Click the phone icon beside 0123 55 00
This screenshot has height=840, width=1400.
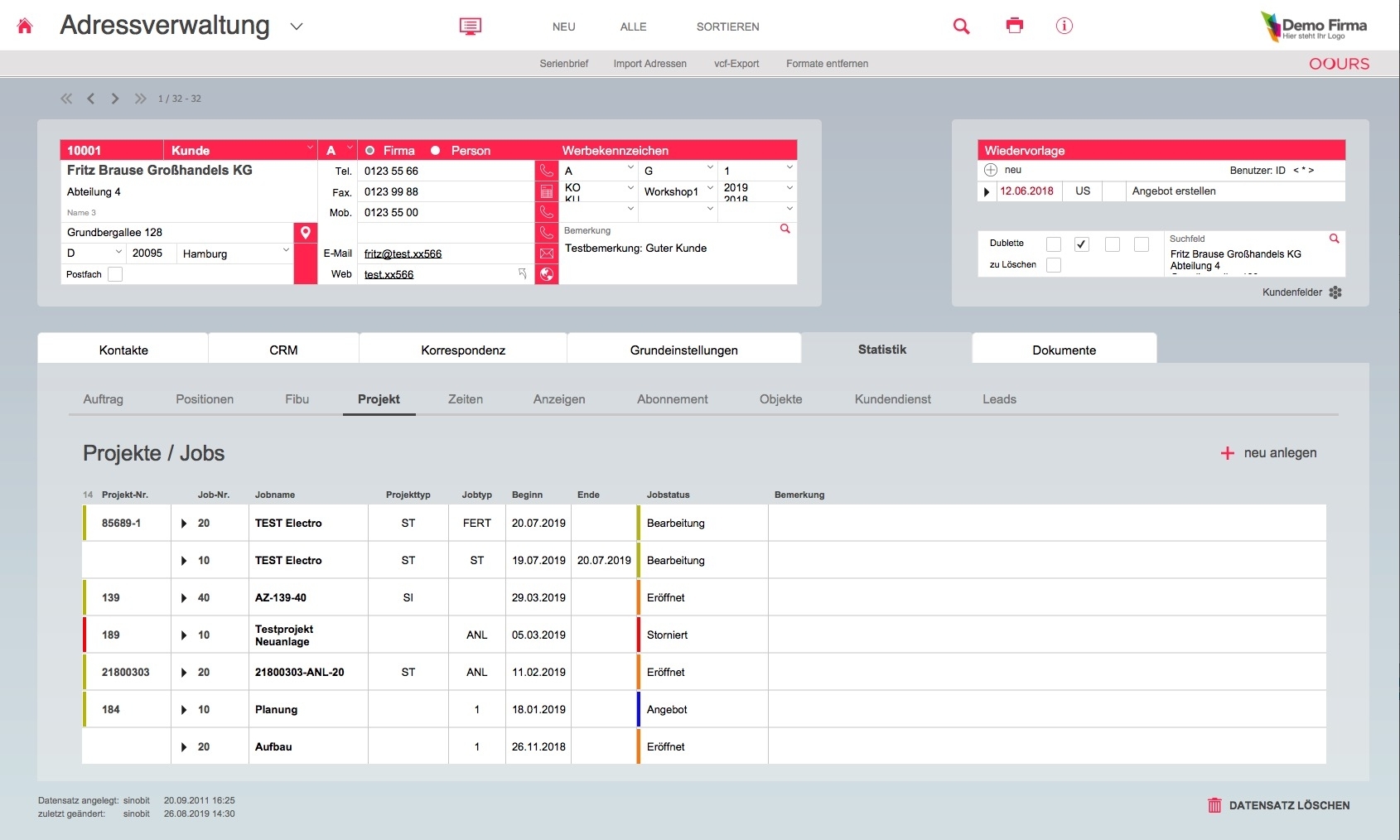point(547,212)
